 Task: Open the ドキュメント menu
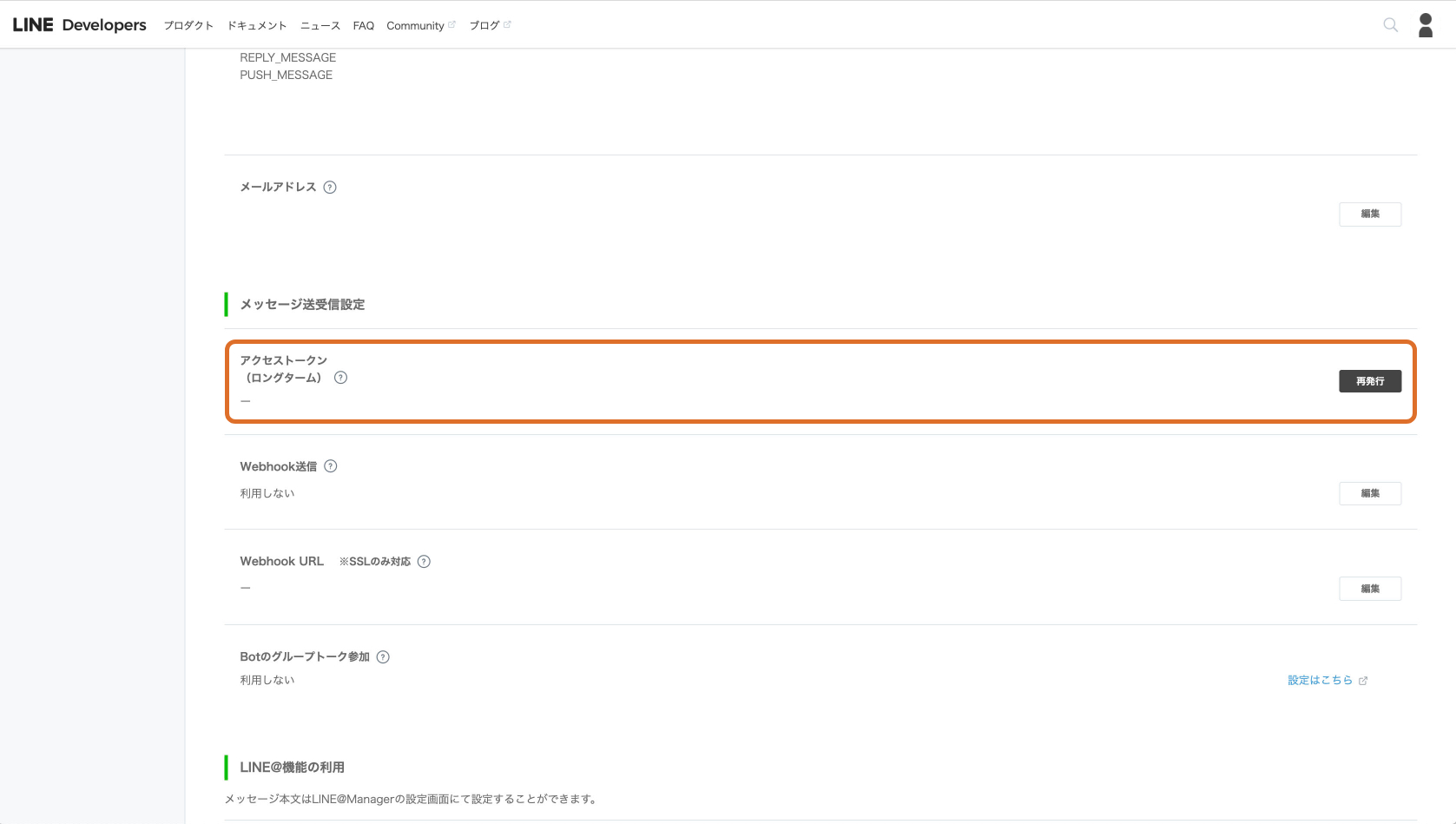[x=257, y=26]
